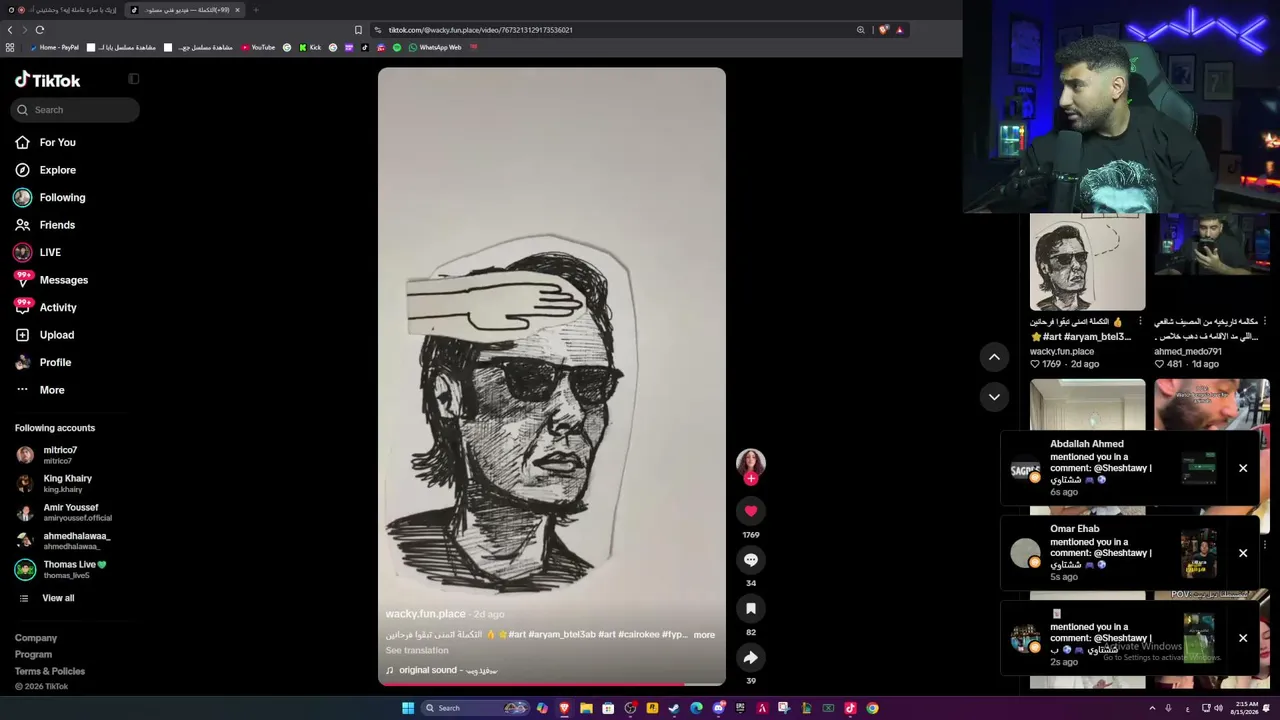Image resolution: width=1280 pixels, height=720 pixels.
Task: Go to the previous video
Action: [x=994, y=357]
